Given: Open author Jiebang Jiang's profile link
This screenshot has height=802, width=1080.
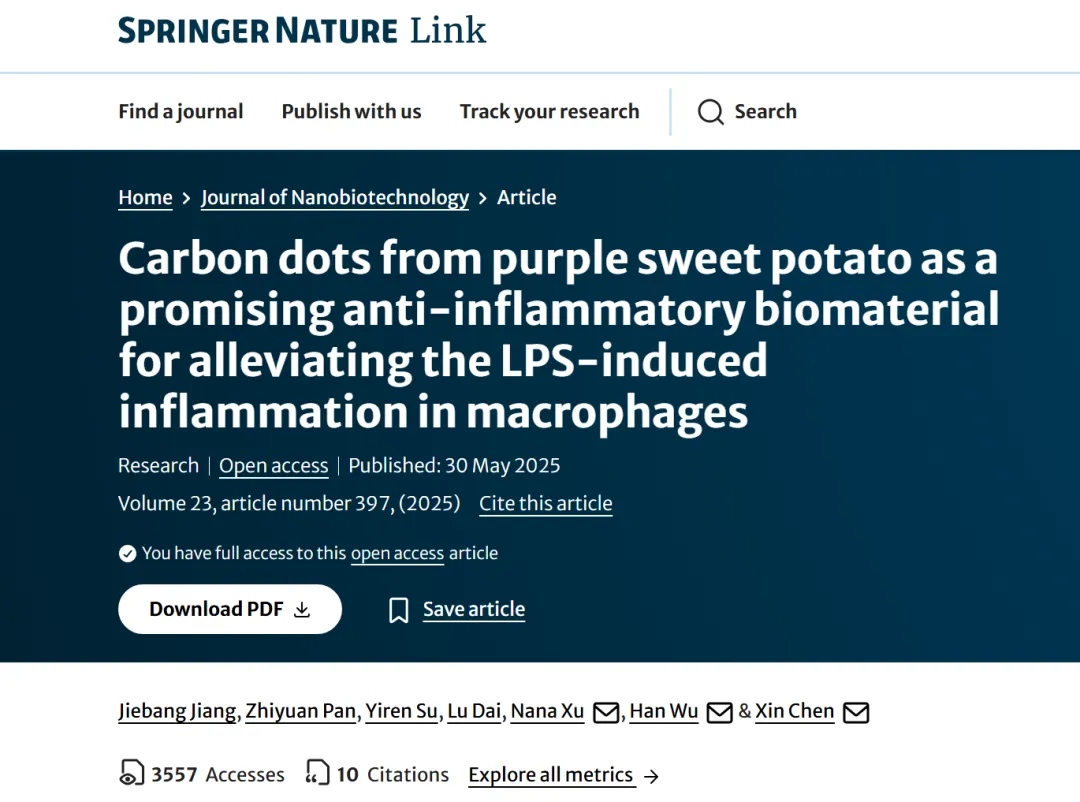Looking at the screenshot, I should tap(177, 712).
